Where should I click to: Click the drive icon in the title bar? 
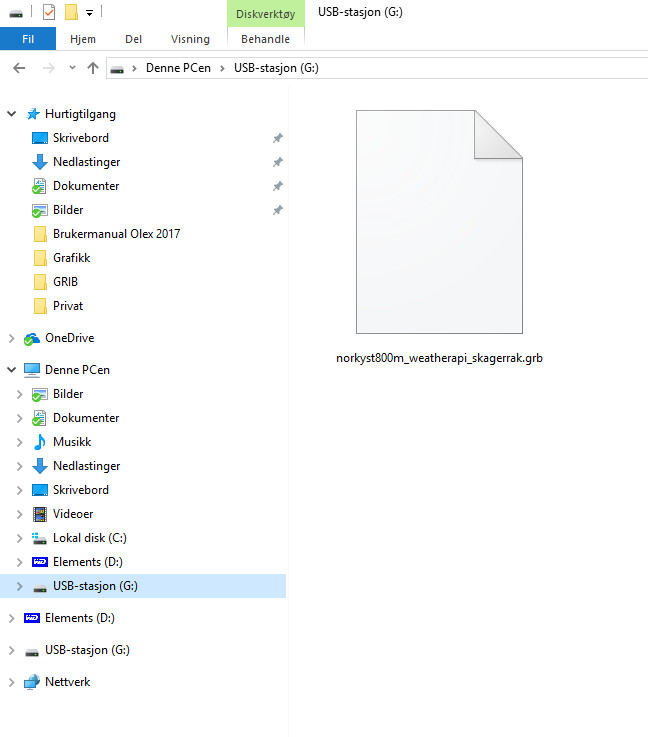16,13
